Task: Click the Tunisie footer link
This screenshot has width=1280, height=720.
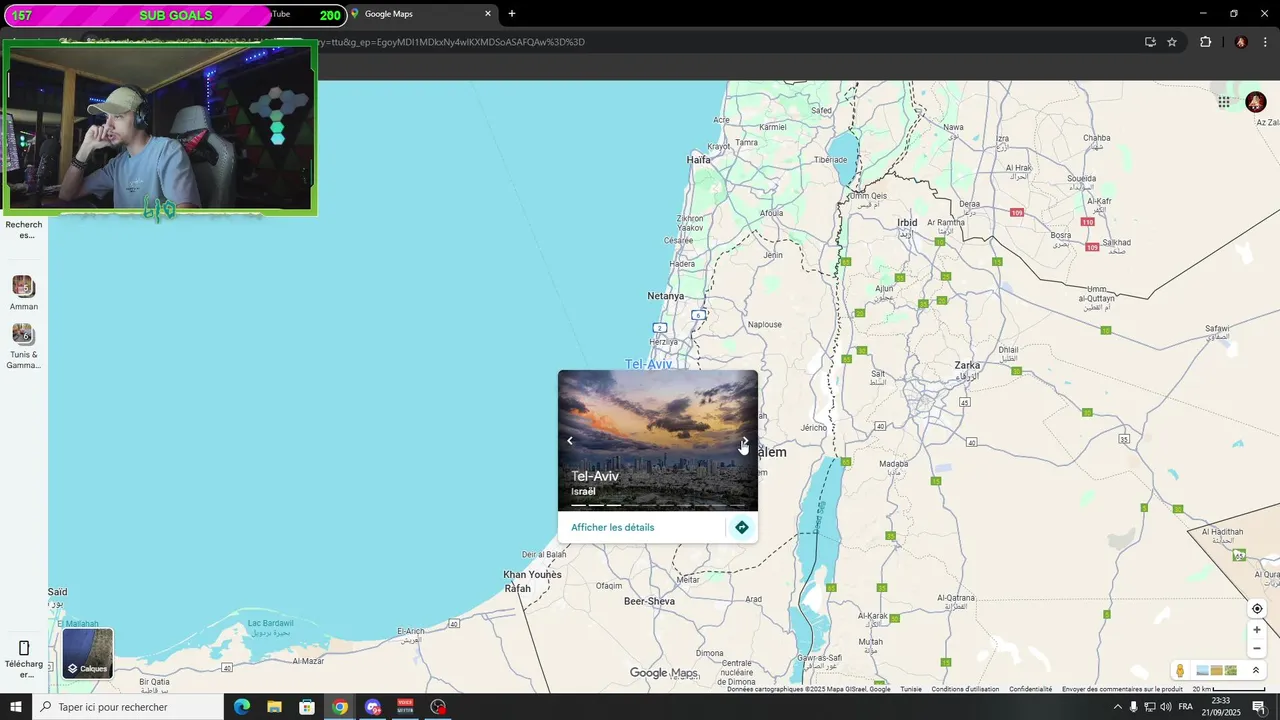Action: (x=910, y=689)
